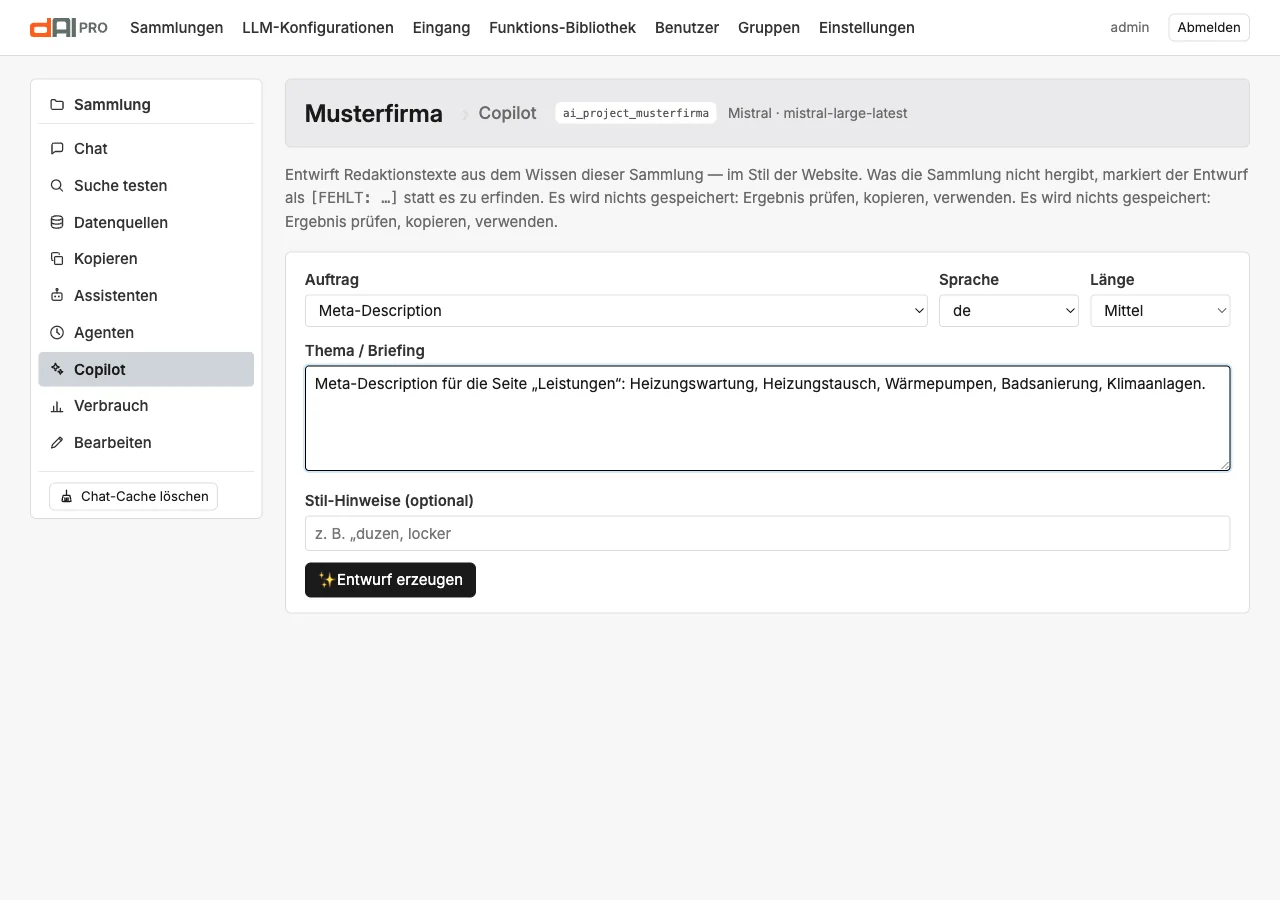
Task: Click the speech bubble icon beside Chat
Action: pyautogui.click(x=57, y=149)
